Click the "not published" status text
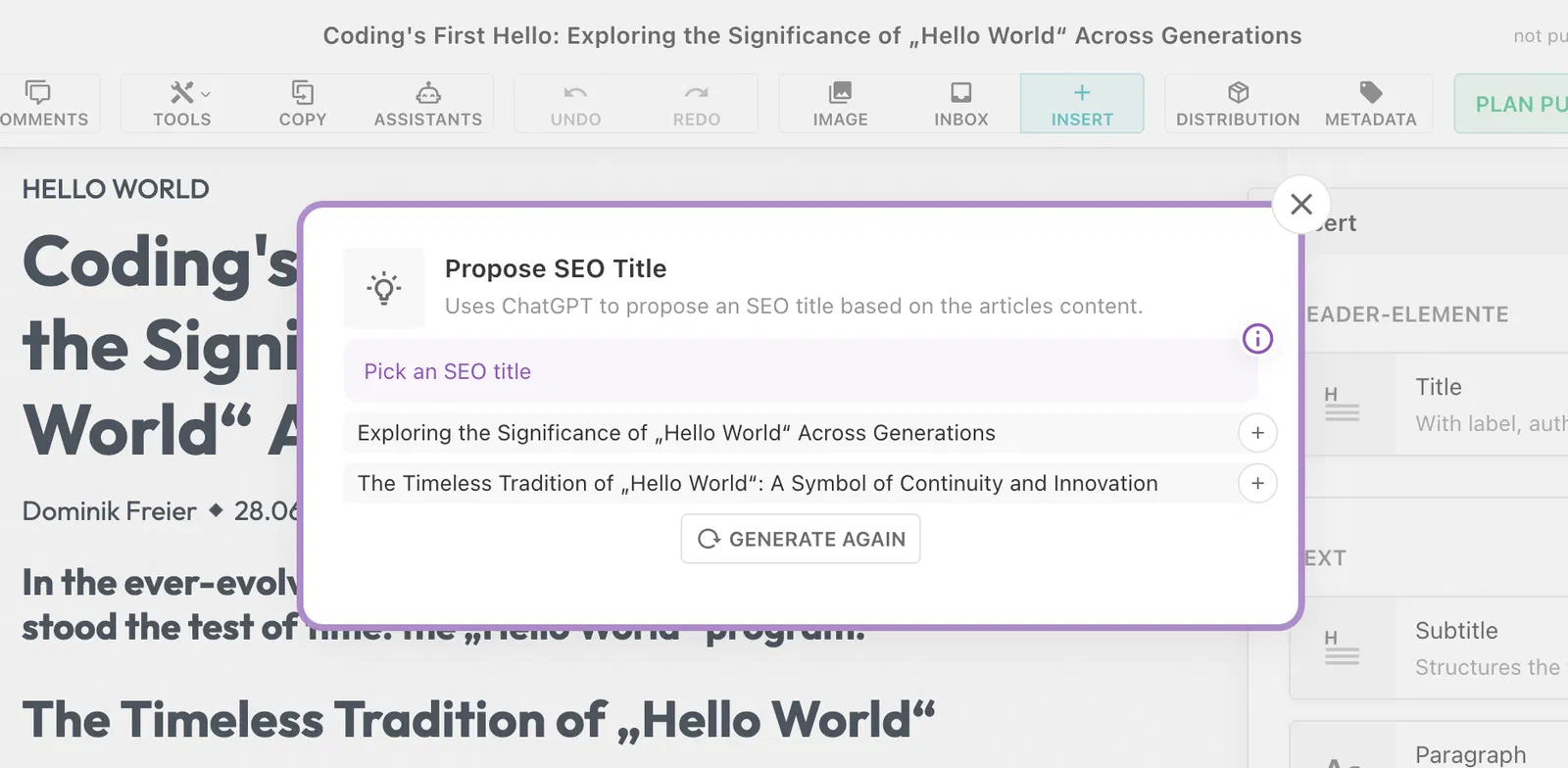 tap(1540, 36)
